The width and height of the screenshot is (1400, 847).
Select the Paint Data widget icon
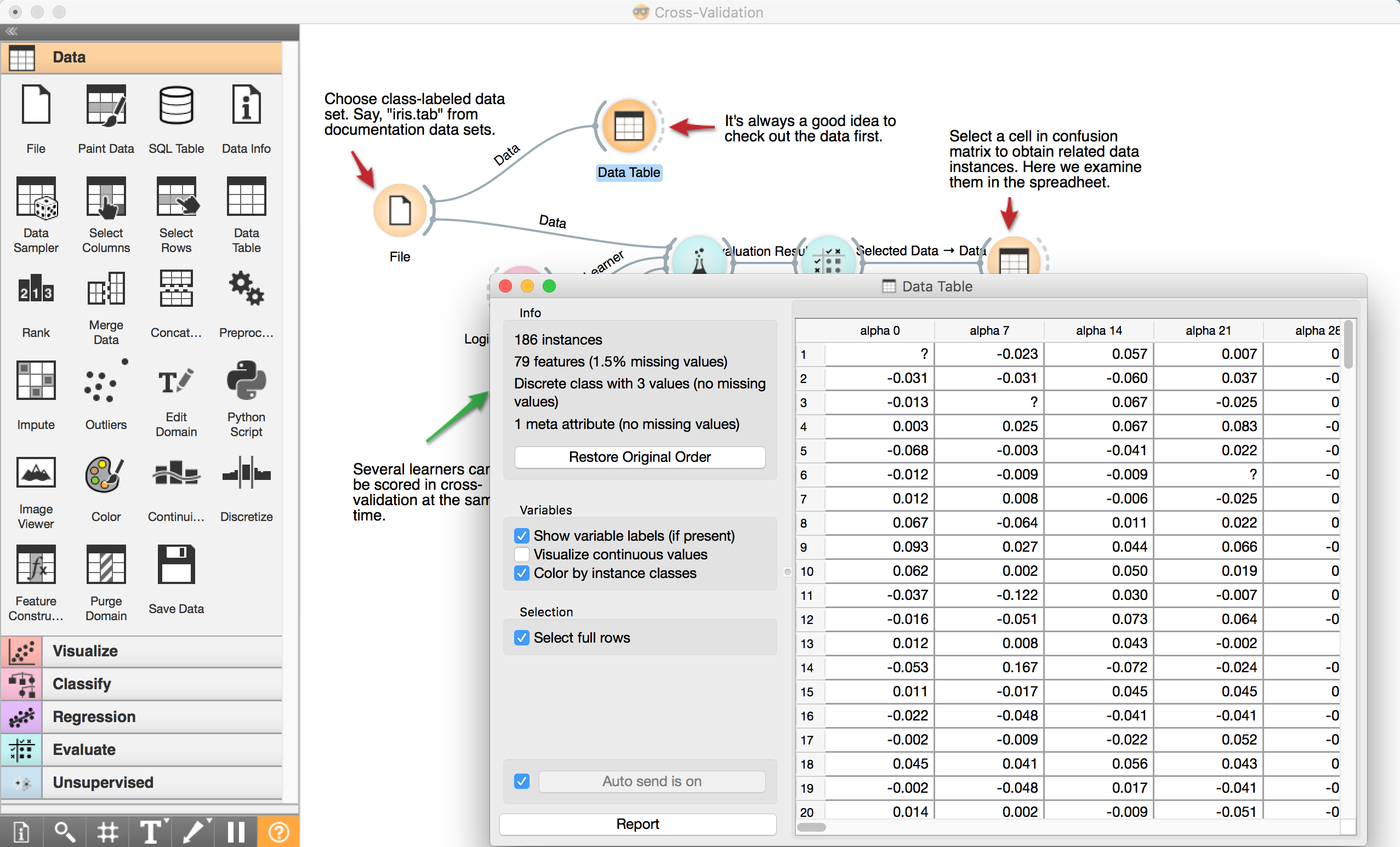click(x=106, y=106)
